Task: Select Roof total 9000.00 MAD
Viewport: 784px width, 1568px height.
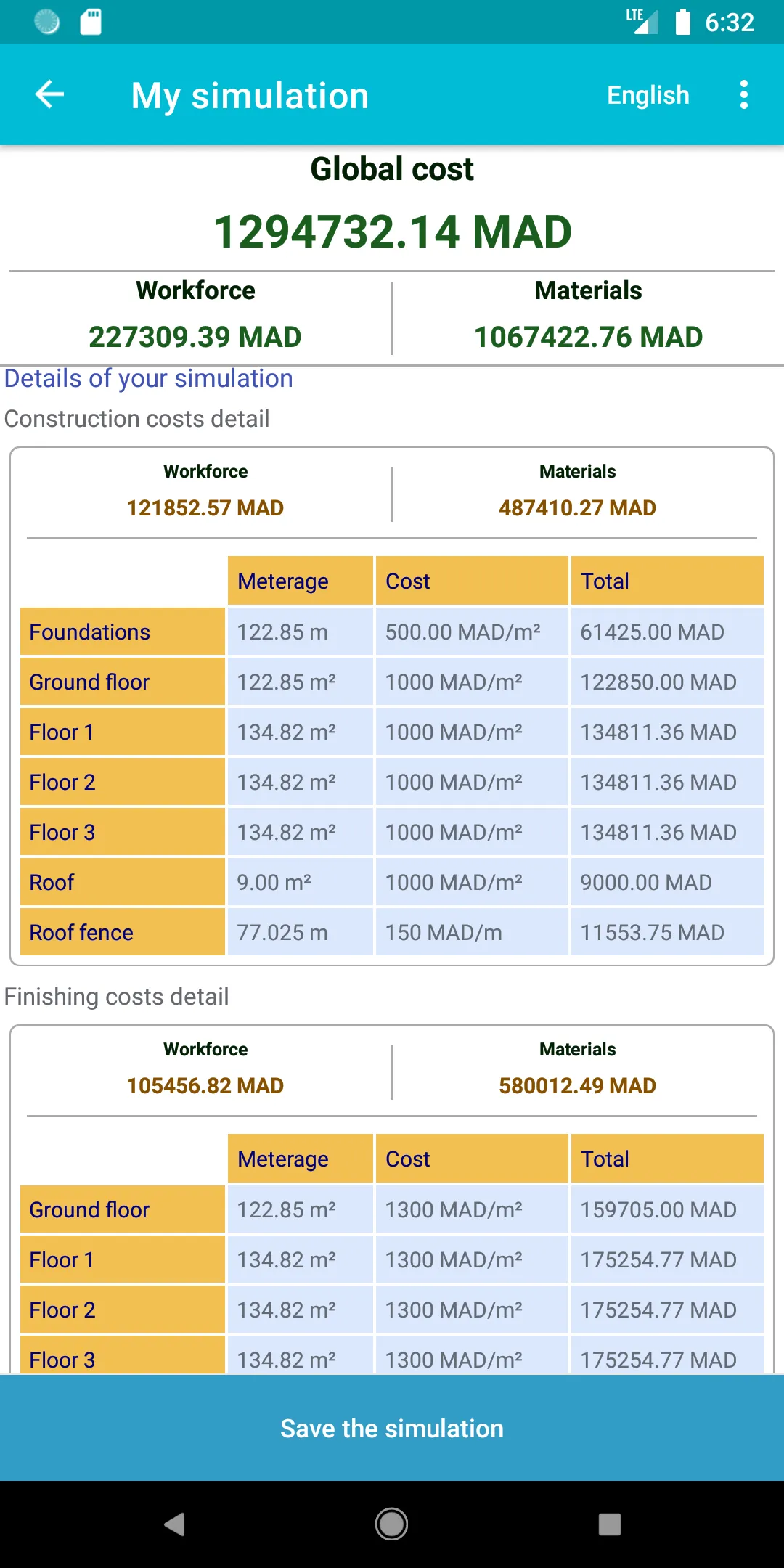Action: tap(667, 882)
